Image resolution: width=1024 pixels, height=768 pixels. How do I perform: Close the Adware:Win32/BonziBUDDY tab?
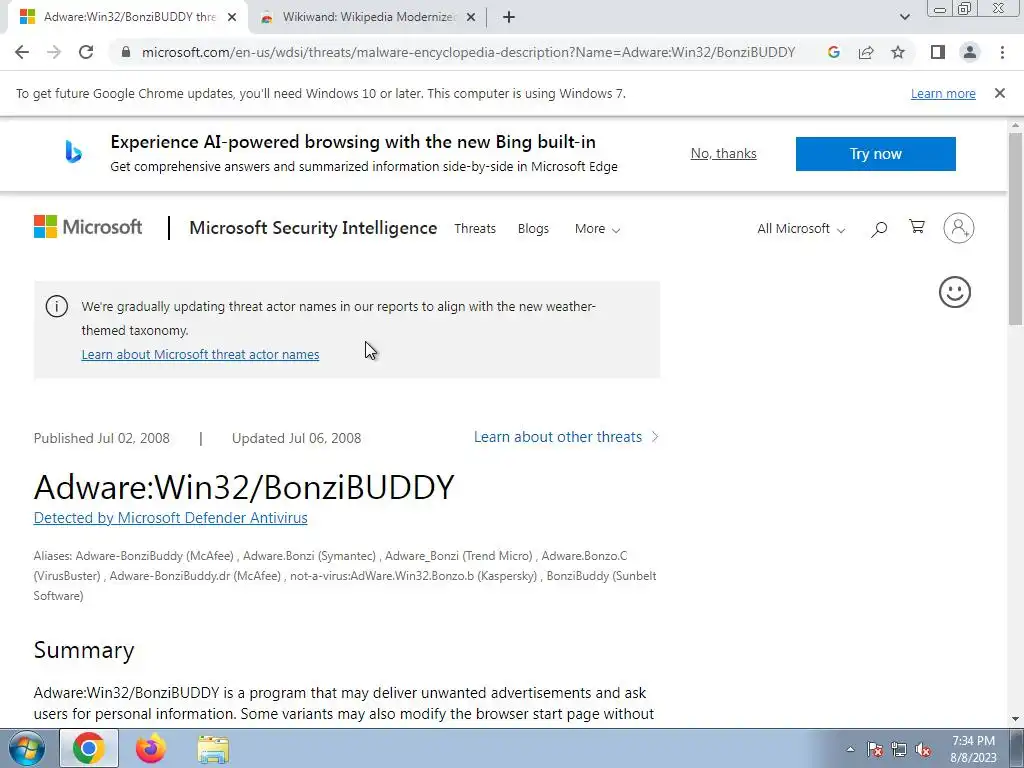click(232, 18)
